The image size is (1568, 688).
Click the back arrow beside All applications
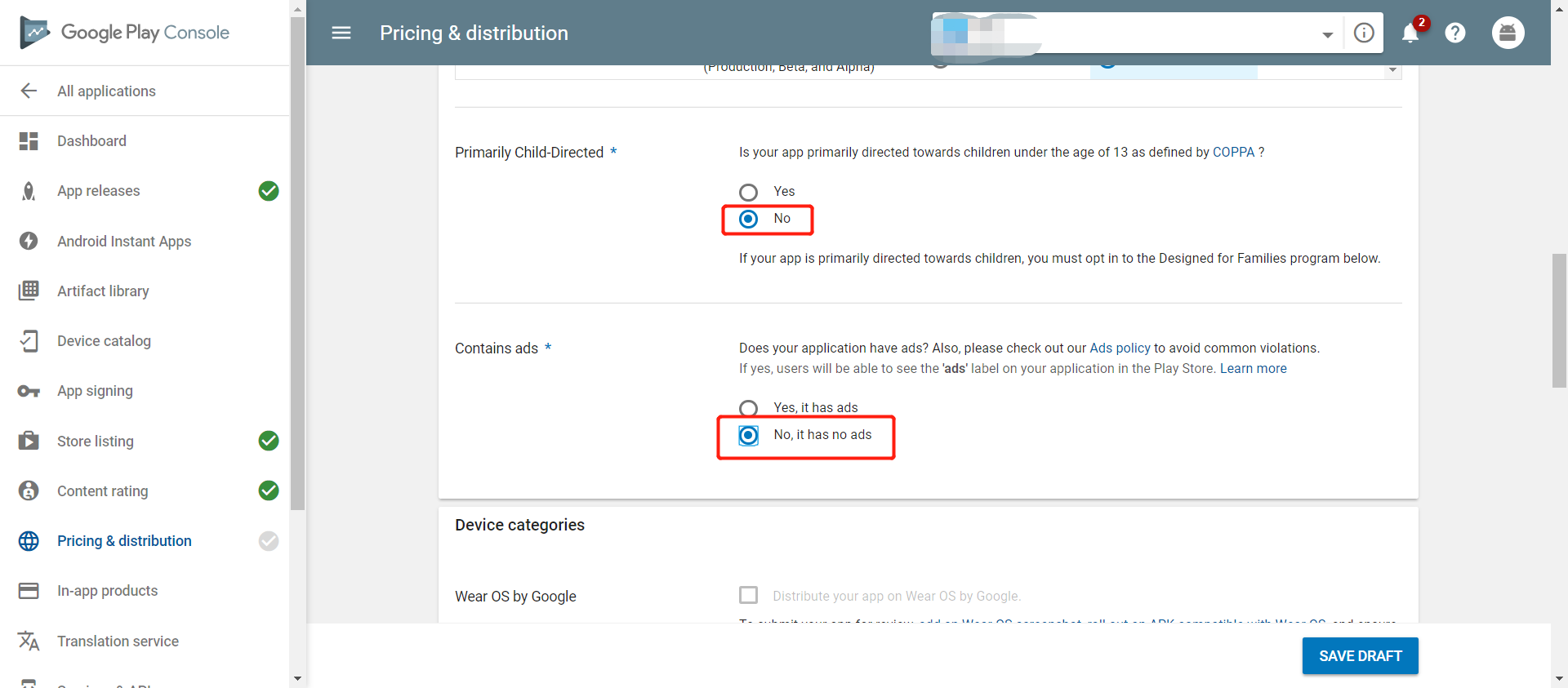point(29,91)
